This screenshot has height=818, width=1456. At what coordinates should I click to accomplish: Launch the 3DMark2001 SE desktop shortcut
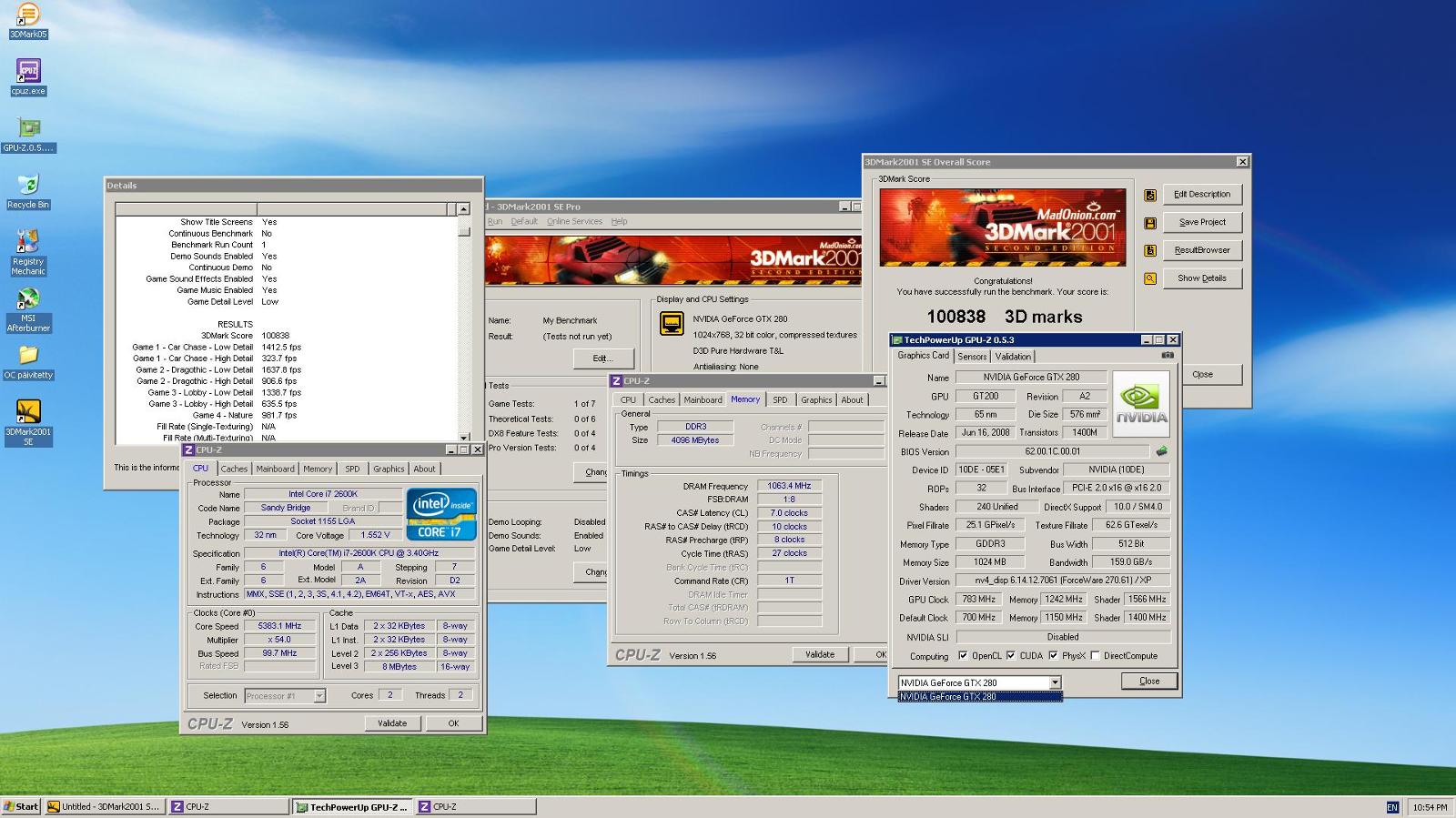pyautogui.click(x=28, y=423)
